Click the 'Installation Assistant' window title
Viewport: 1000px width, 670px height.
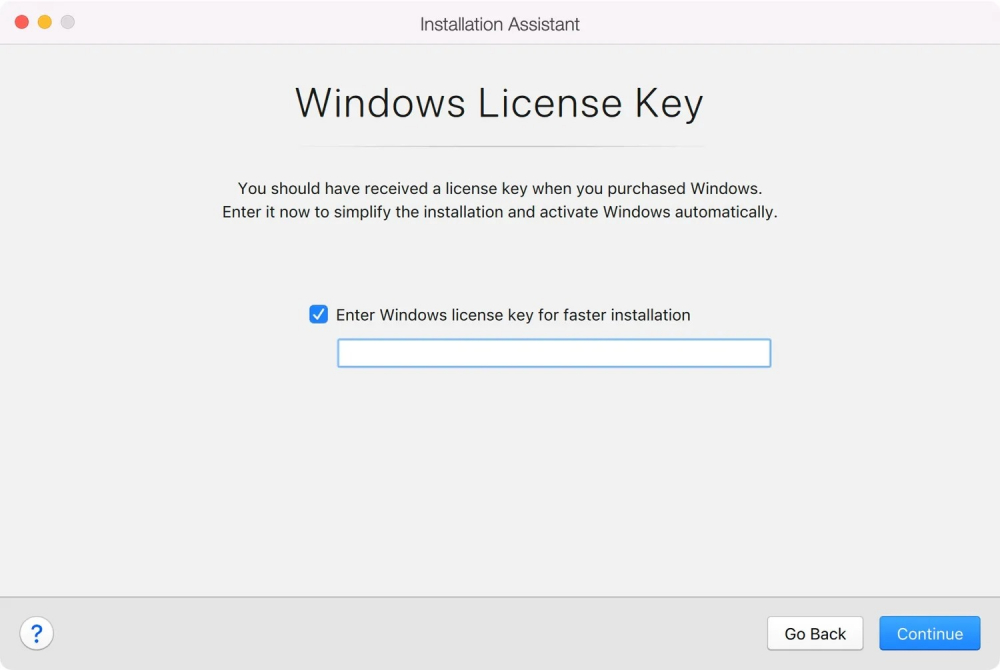[499, 24]
